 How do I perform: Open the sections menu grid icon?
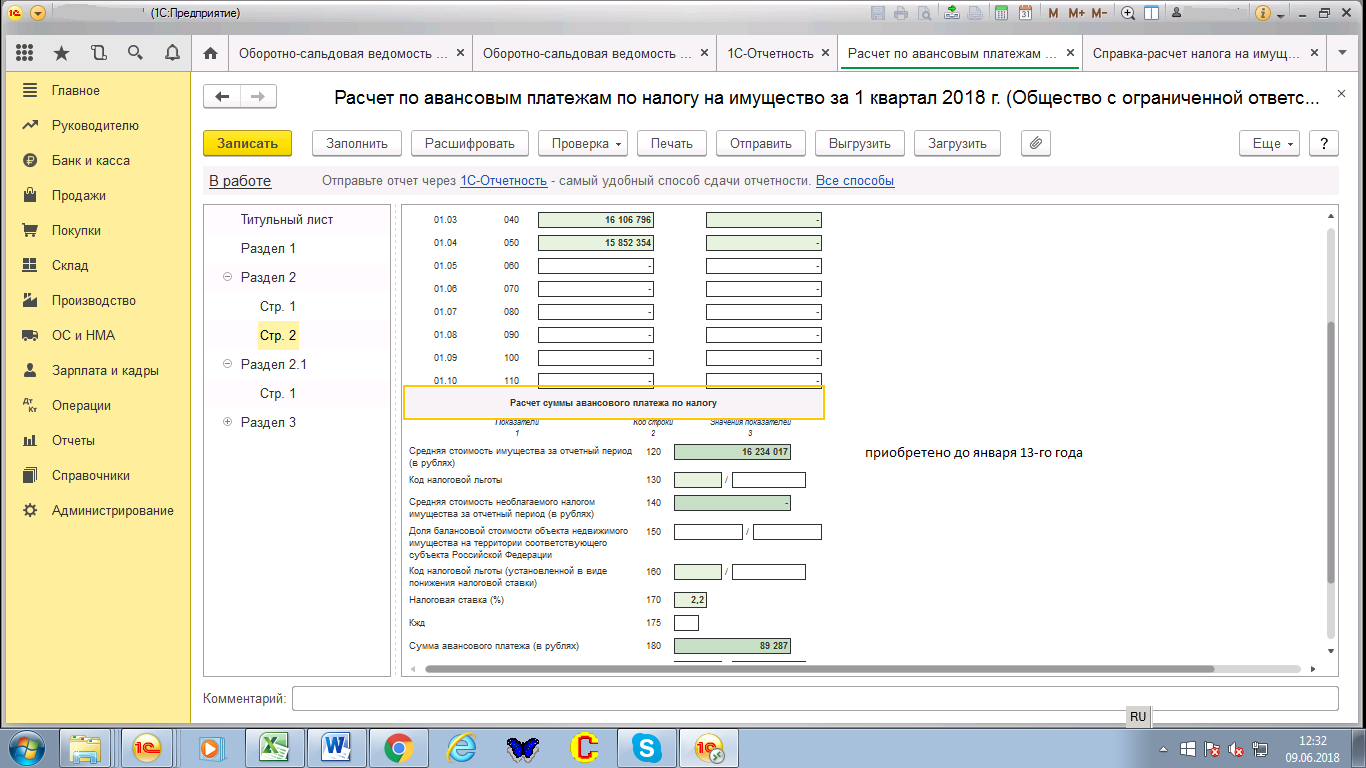click(25, 53)
